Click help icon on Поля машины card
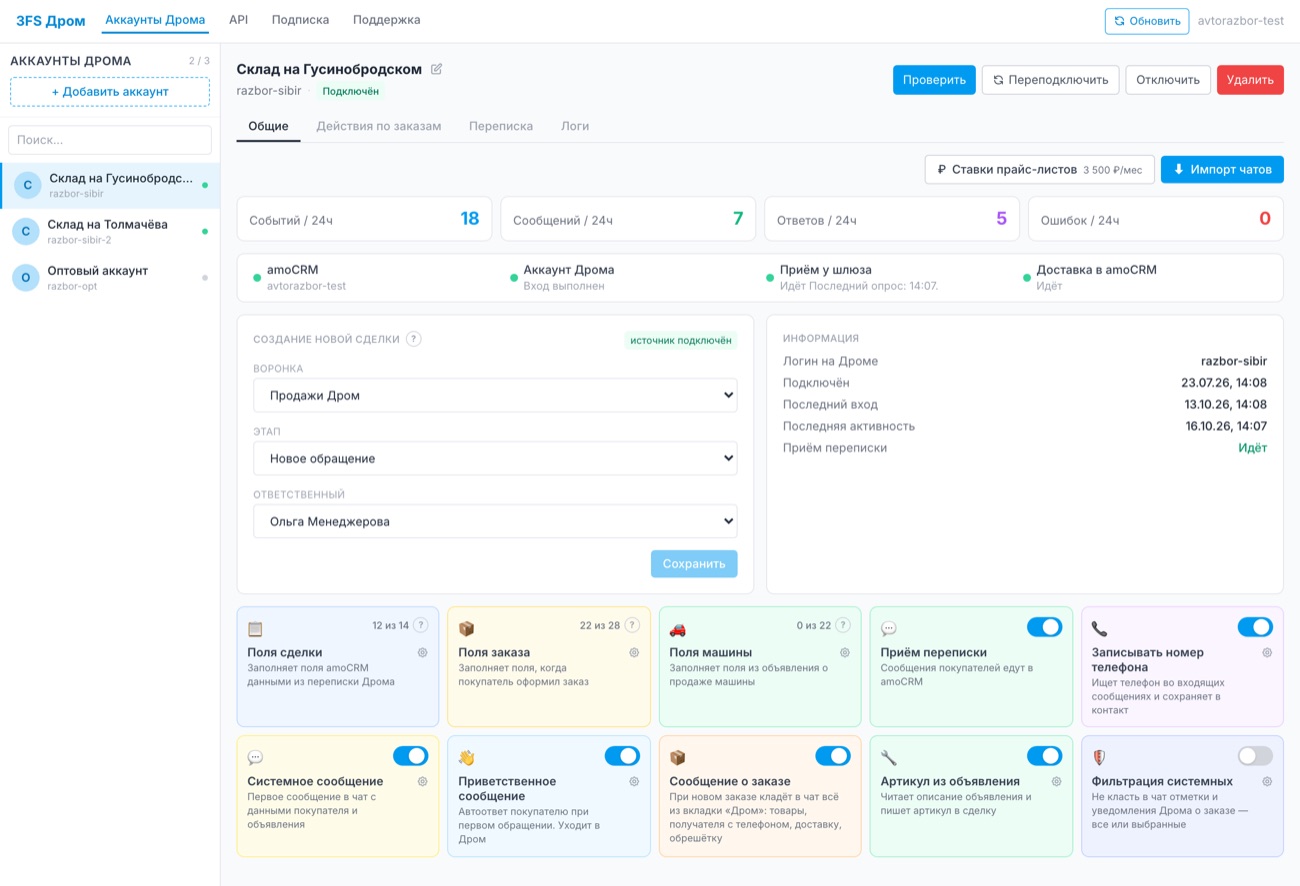The image size is (1300, 886). pos(843,625)
